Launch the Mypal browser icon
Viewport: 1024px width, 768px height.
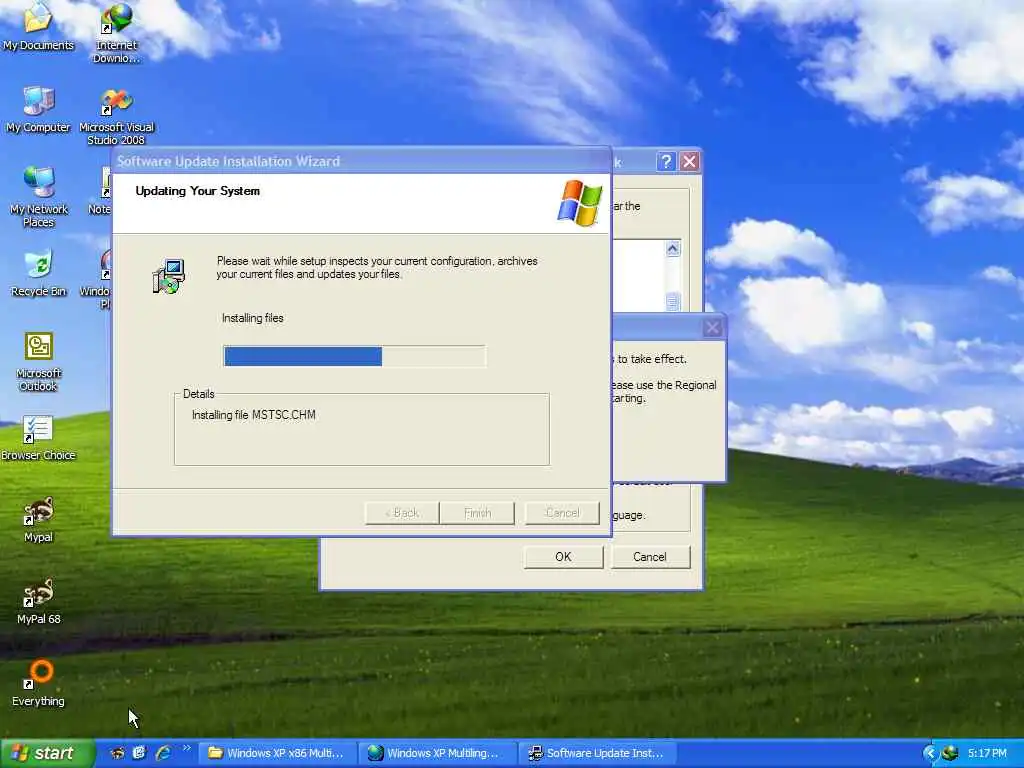tap(39, 520)
